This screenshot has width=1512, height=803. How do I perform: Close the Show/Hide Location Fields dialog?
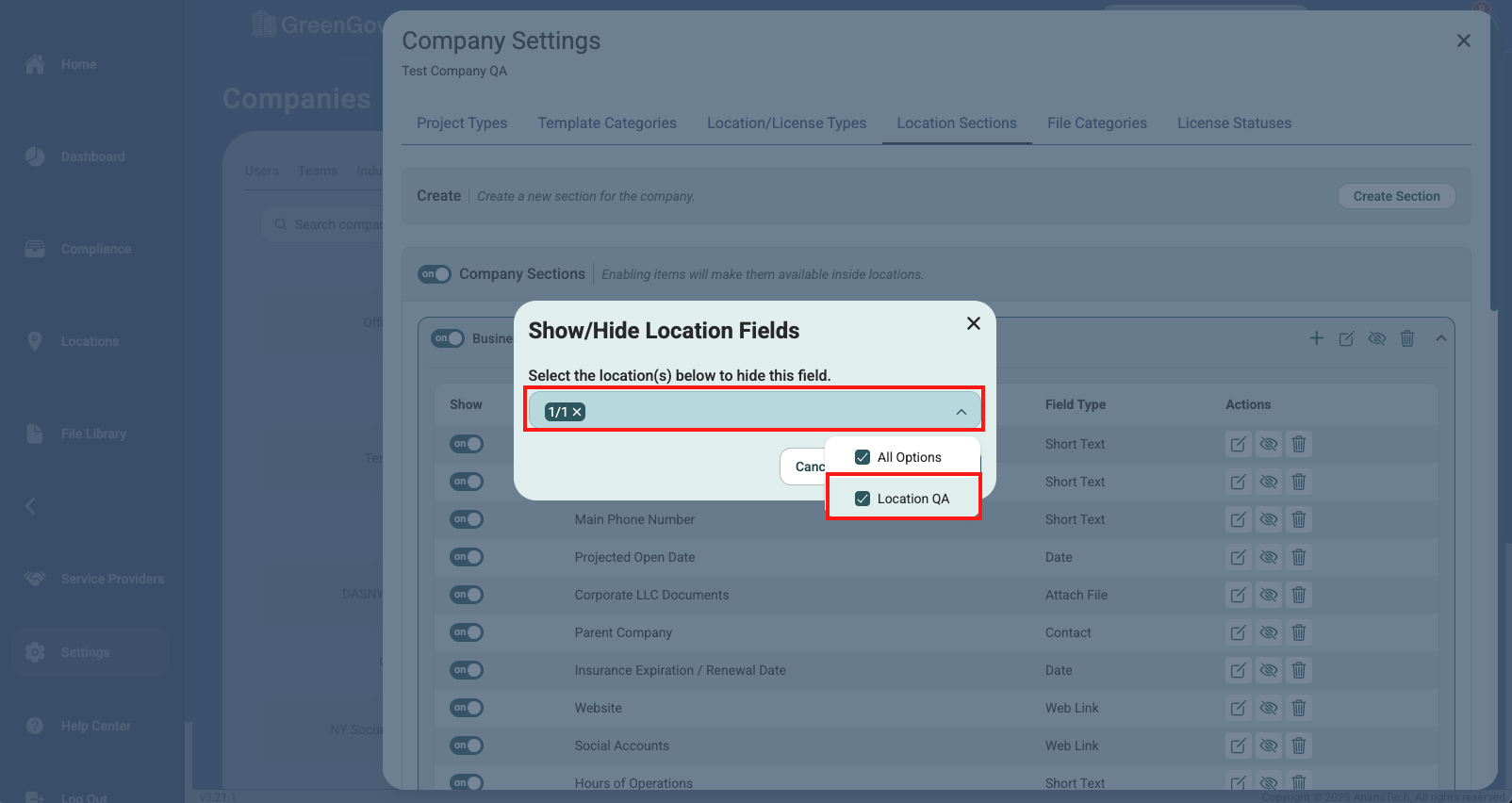[974, 323]
